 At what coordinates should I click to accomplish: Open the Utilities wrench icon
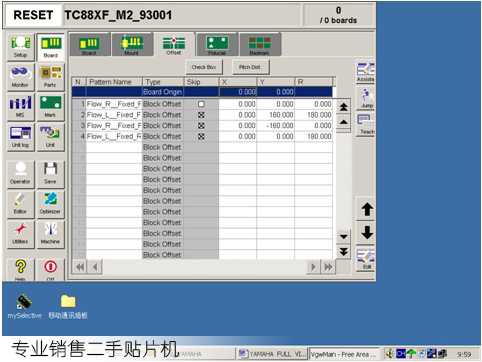21,233
